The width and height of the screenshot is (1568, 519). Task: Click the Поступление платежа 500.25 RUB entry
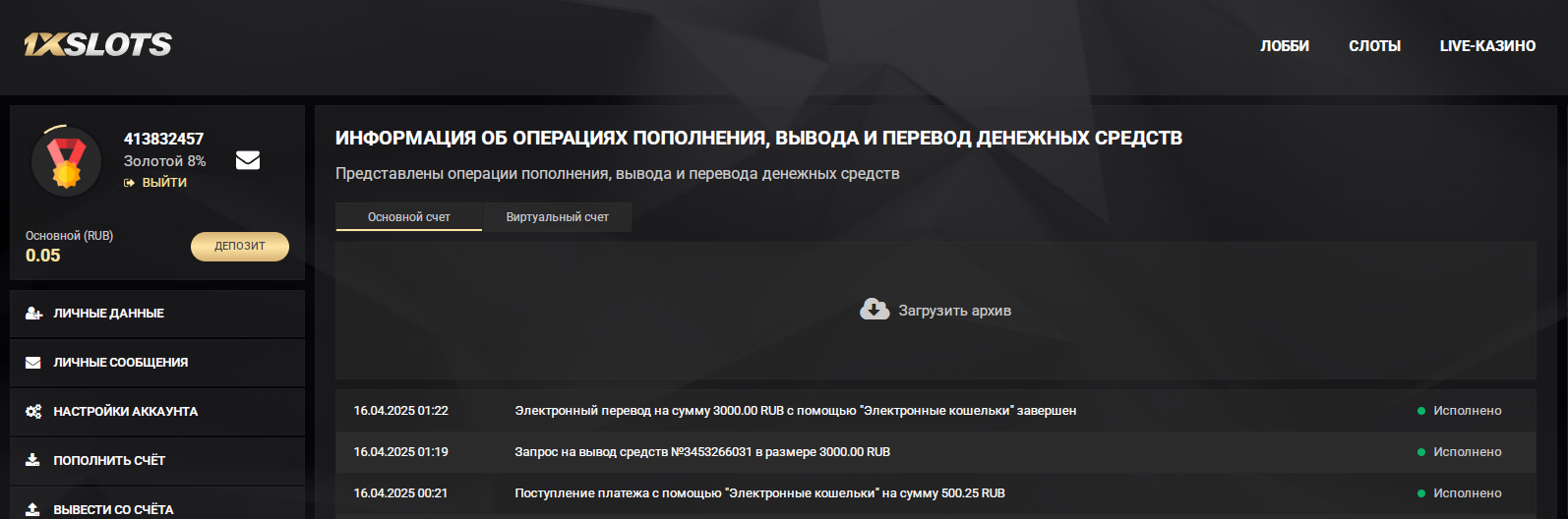pos(759,493)
